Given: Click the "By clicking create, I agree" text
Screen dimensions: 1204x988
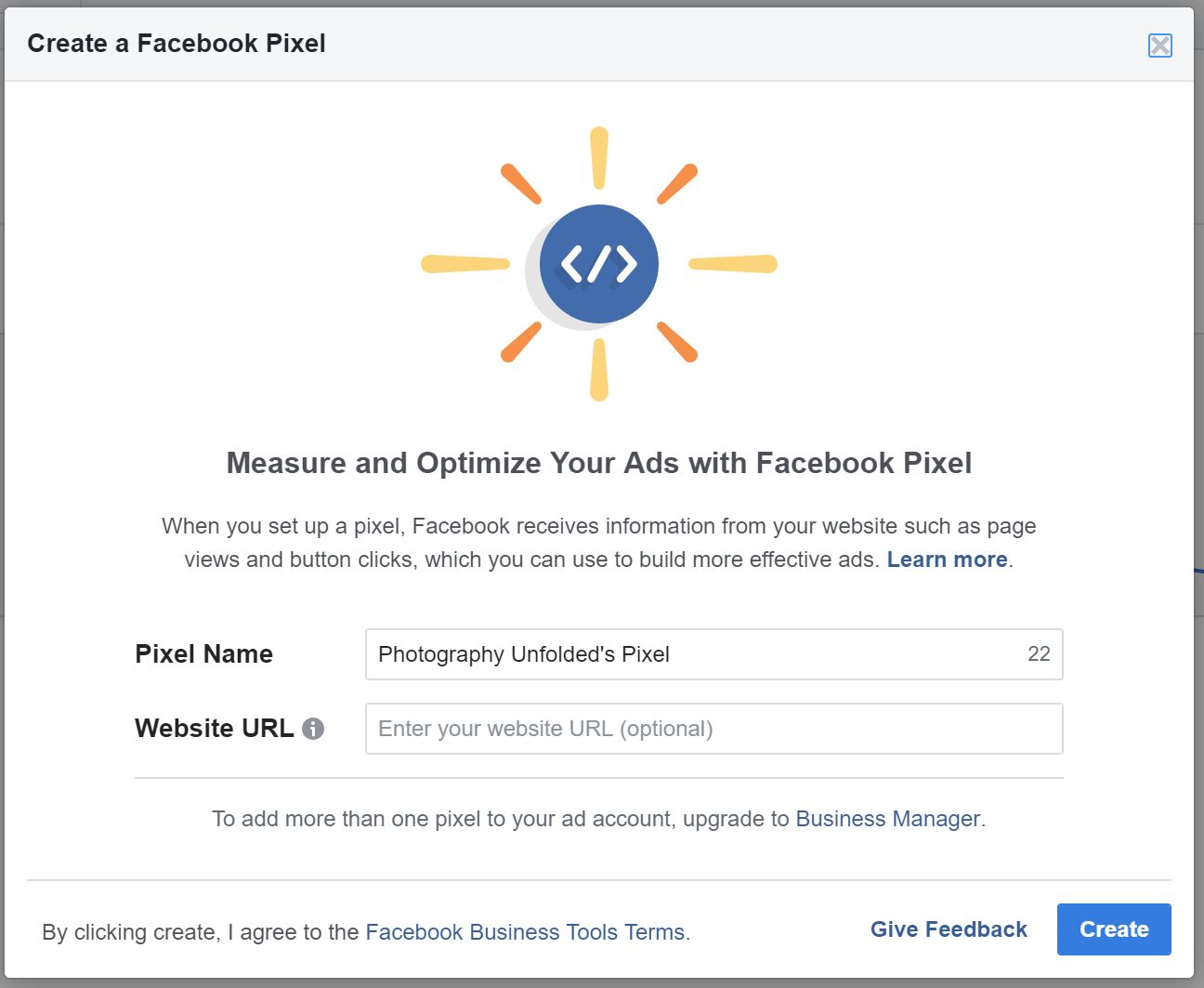Looking at the screenshot, I should pos(200,932).
